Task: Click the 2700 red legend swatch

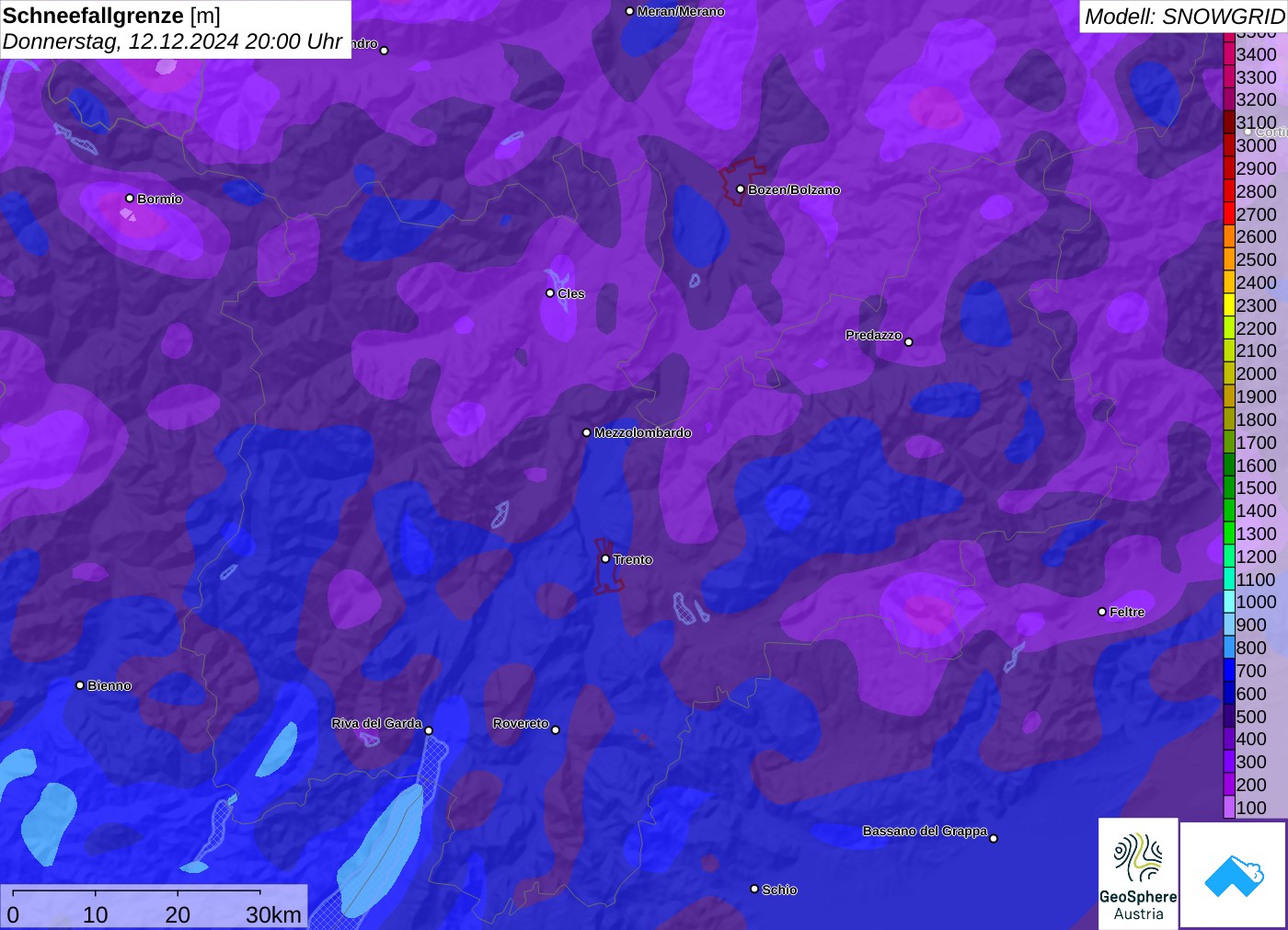Action: (x=1229, y=214)
